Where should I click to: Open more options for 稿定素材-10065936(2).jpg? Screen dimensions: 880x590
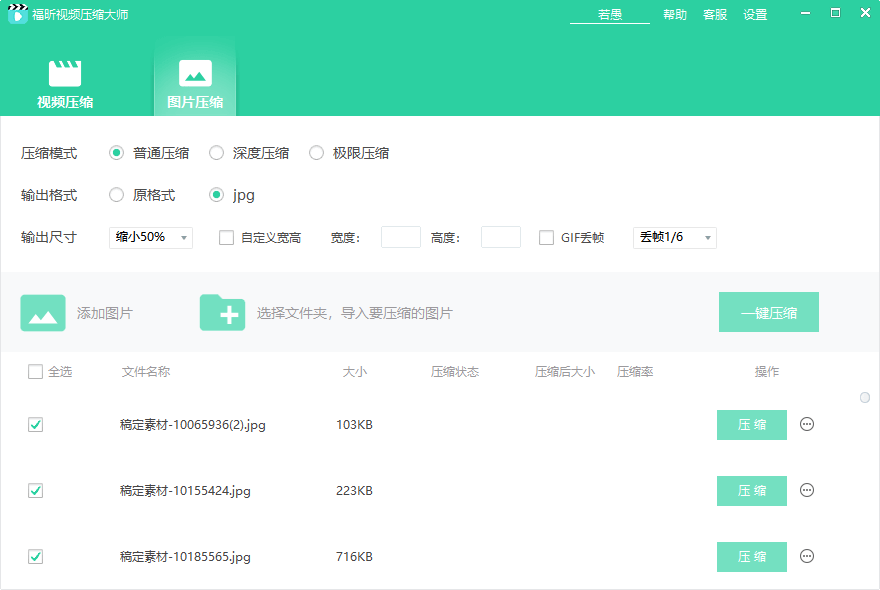(x=807, y=424)
